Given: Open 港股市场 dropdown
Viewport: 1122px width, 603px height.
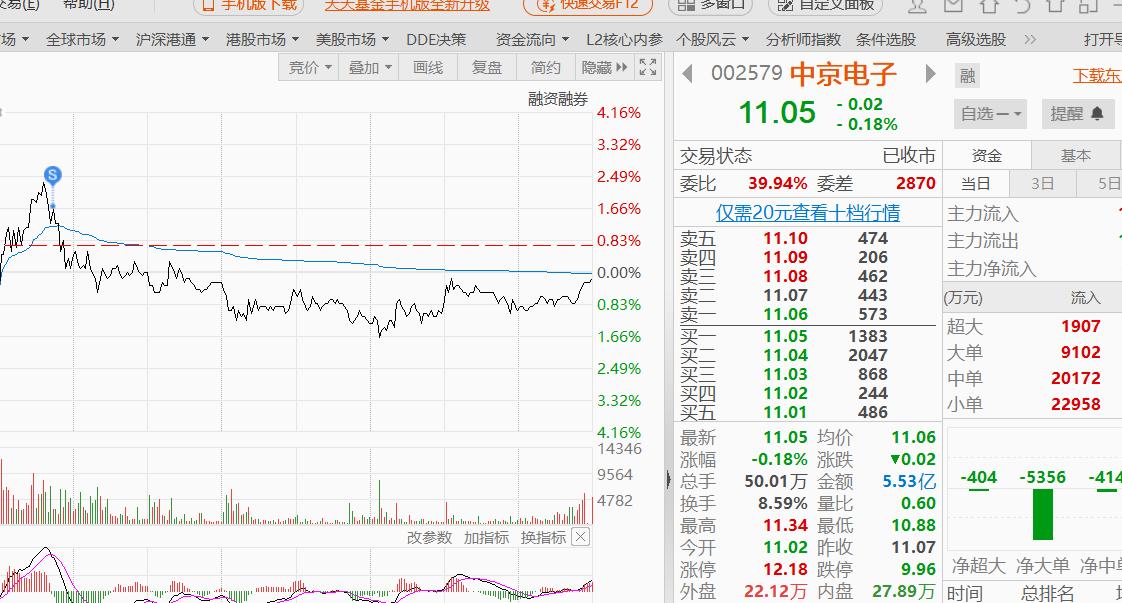Looking at the screenshot, I should coord(263,39).
